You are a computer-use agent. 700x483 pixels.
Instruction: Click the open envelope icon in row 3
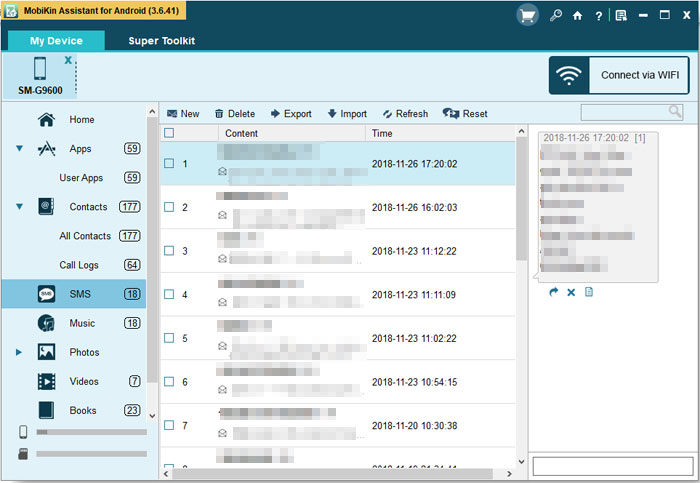click(x=222, y=258)
